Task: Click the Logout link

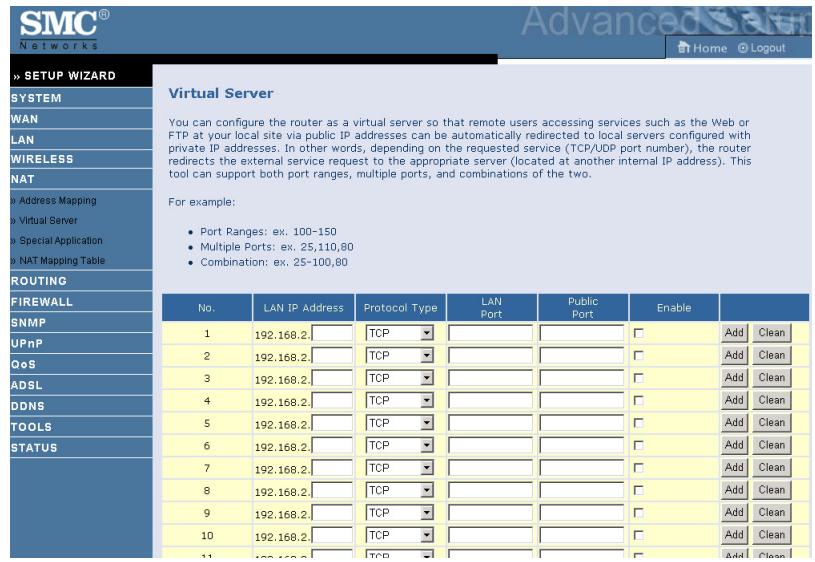Action: [762, 48]
